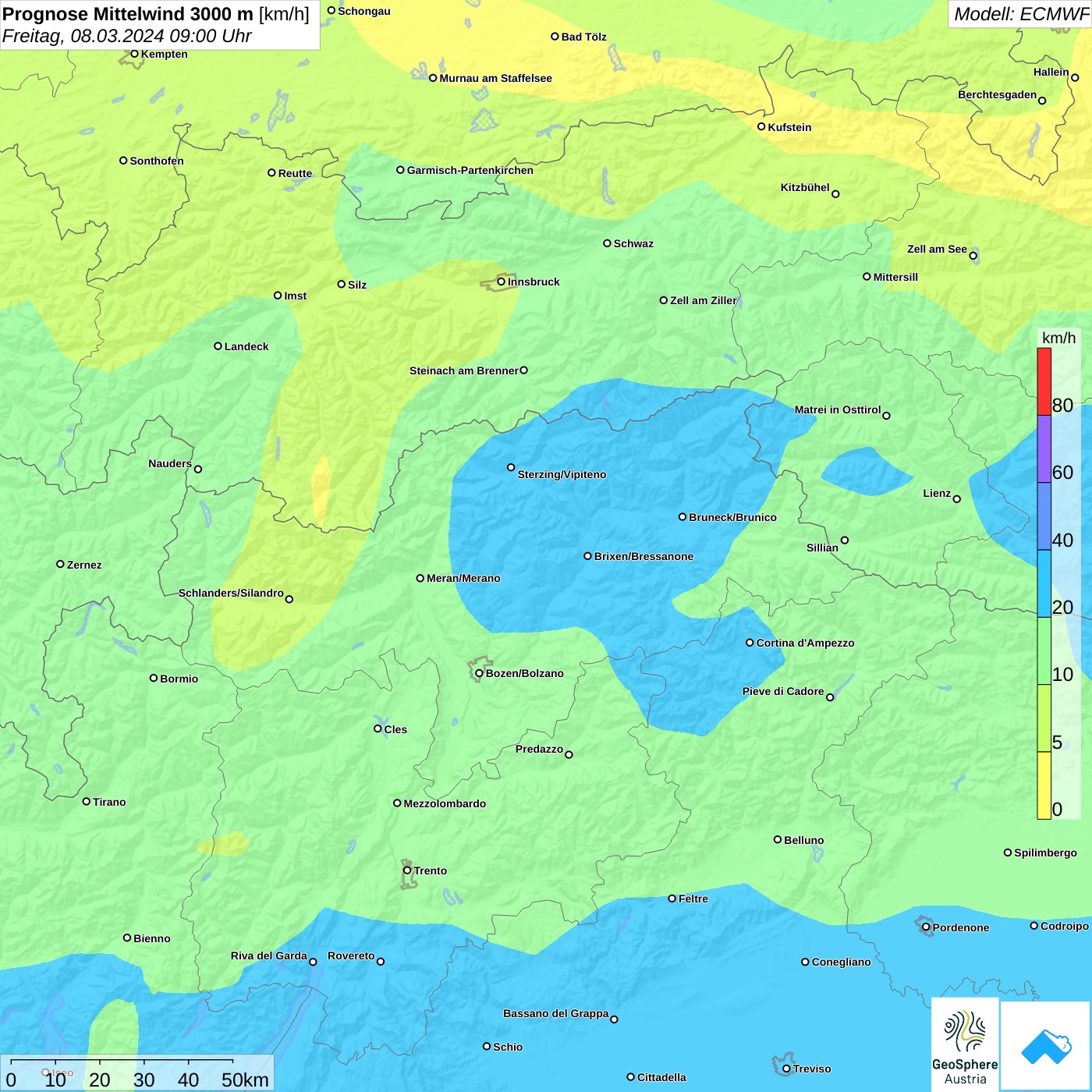Click the 'Cittadella' label
The image size is (1092, 1092).
click(661, 1077)
